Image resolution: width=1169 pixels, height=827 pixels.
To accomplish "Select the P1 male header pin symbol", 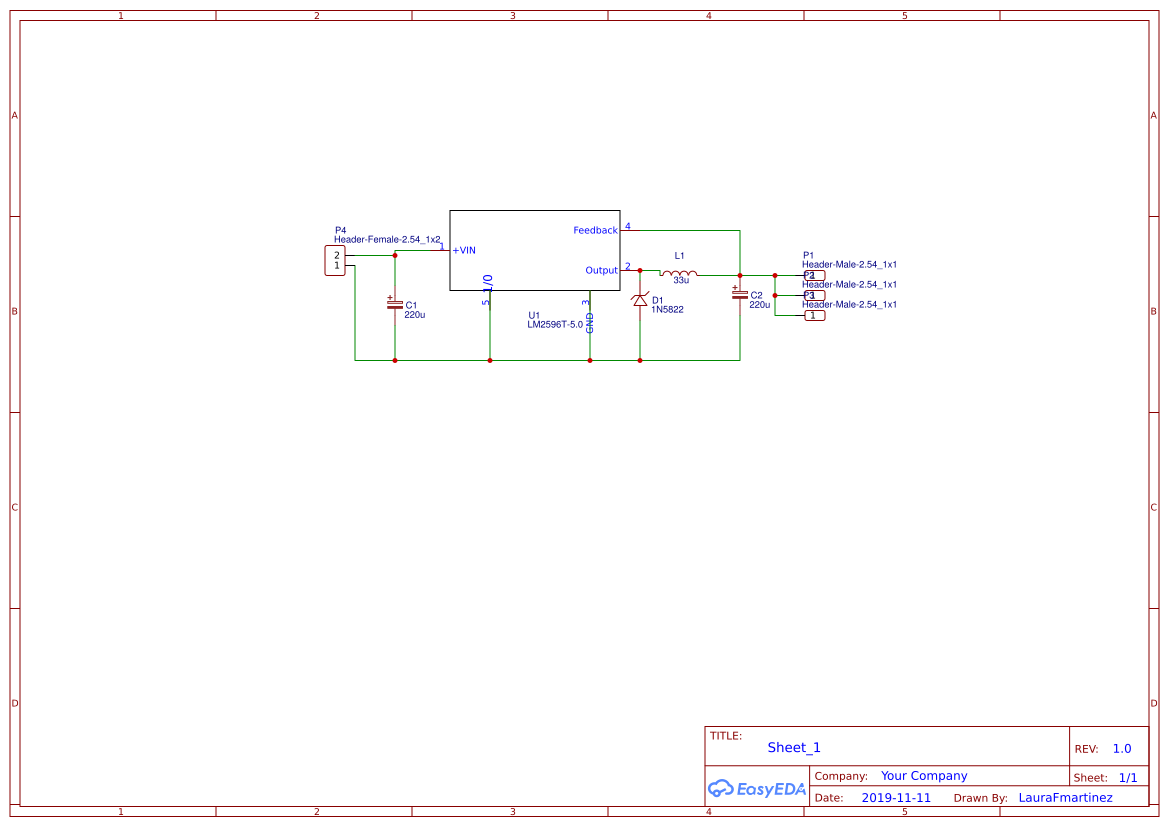I will pyautogui.click(x=815, y=275).
